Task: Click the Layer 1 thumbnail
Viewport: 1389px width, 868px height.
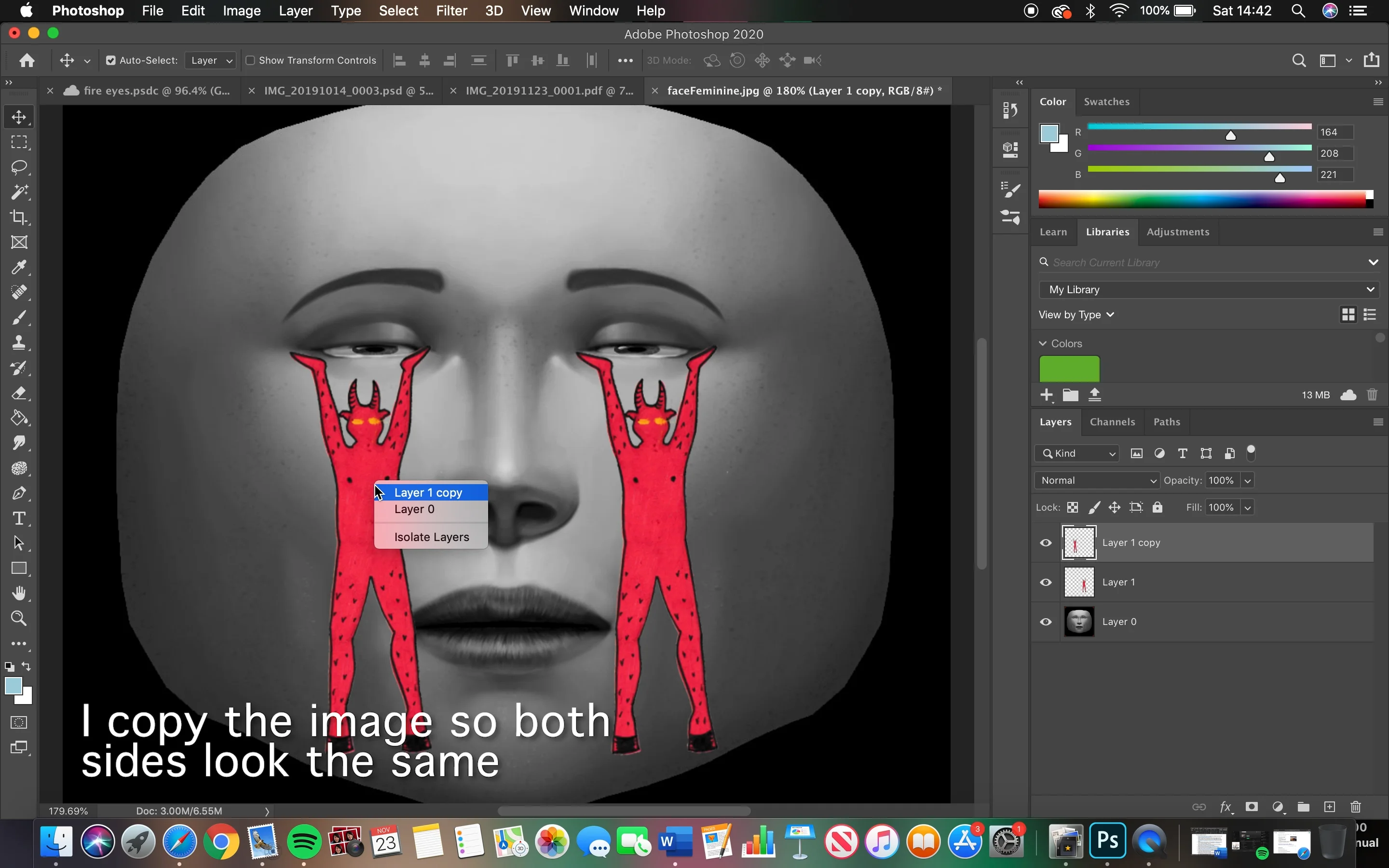Action: pyautogui.click(x=1079, y=582)
